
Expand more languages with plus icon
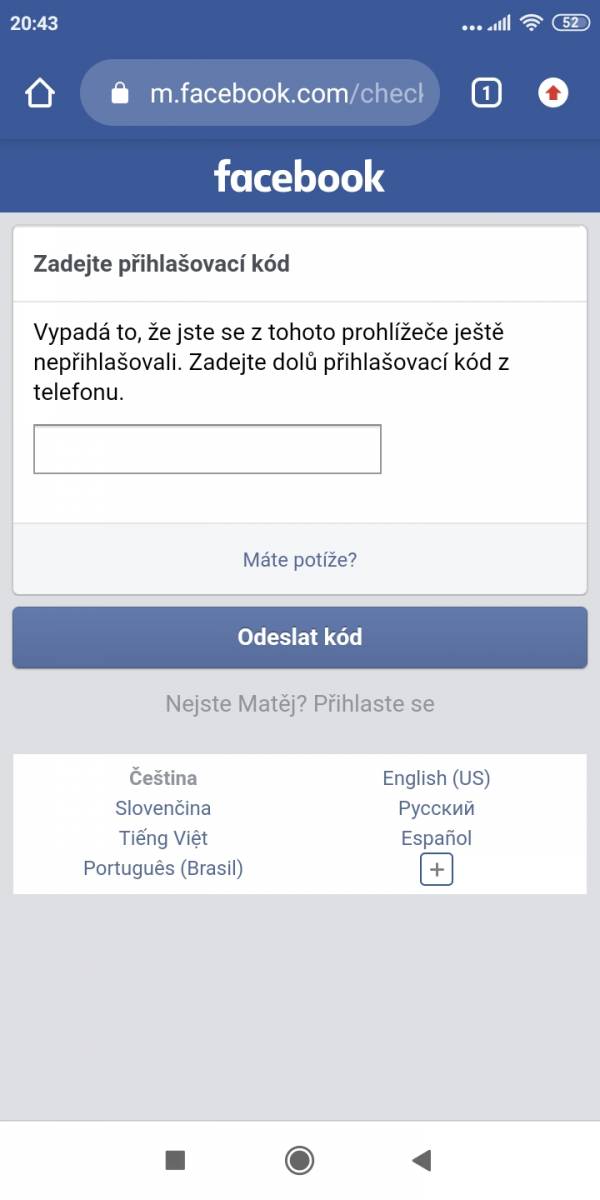(436, 870)
